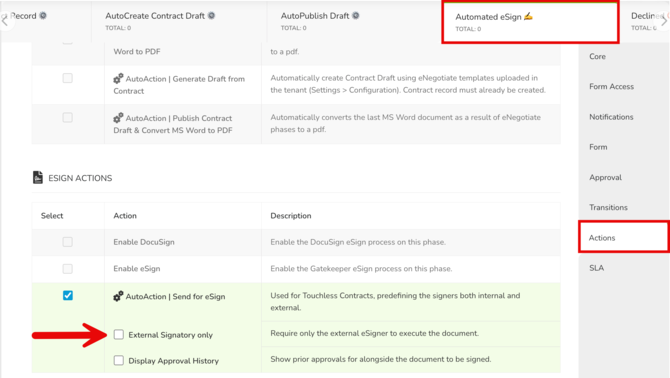670x378 pixels.
Task: Open the Approval section
Action: [x=605, y=177]
